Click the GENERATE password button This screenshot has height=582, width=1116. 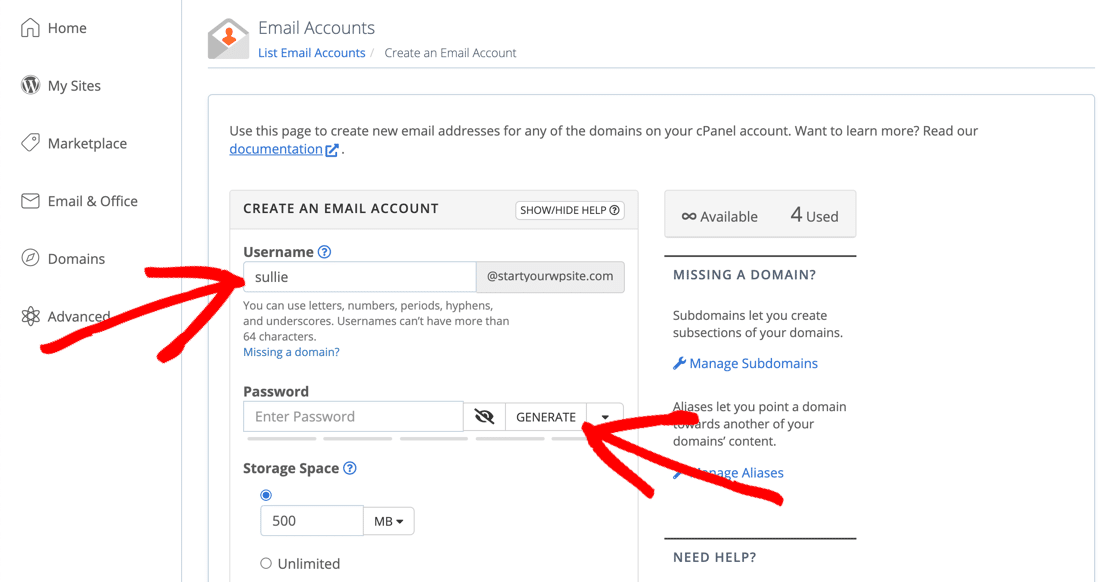click(x=546, y=417)
